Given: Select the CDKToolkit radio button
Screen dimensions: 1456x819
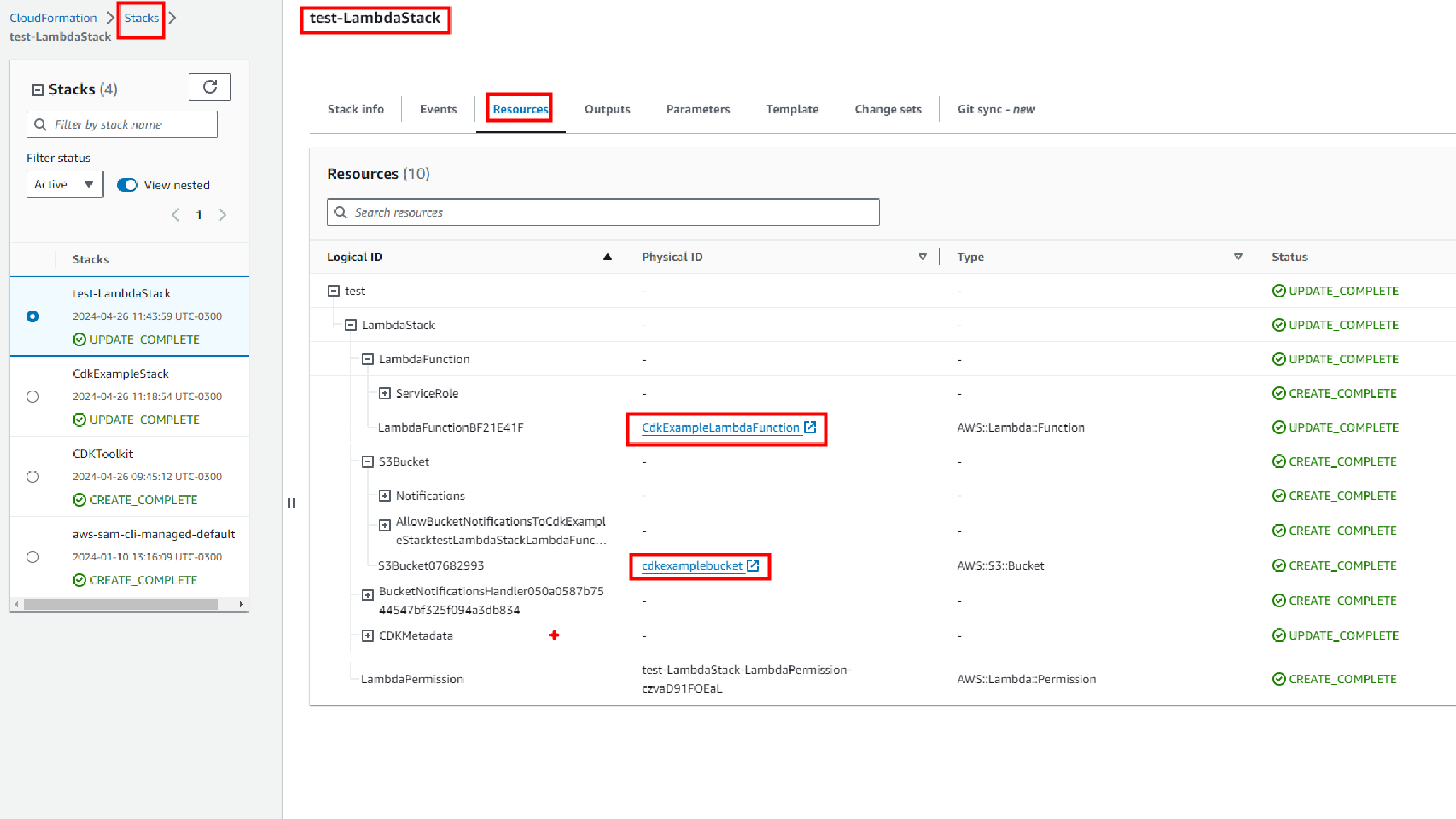Looking at the screenshot, I should (x=32, y=477).
